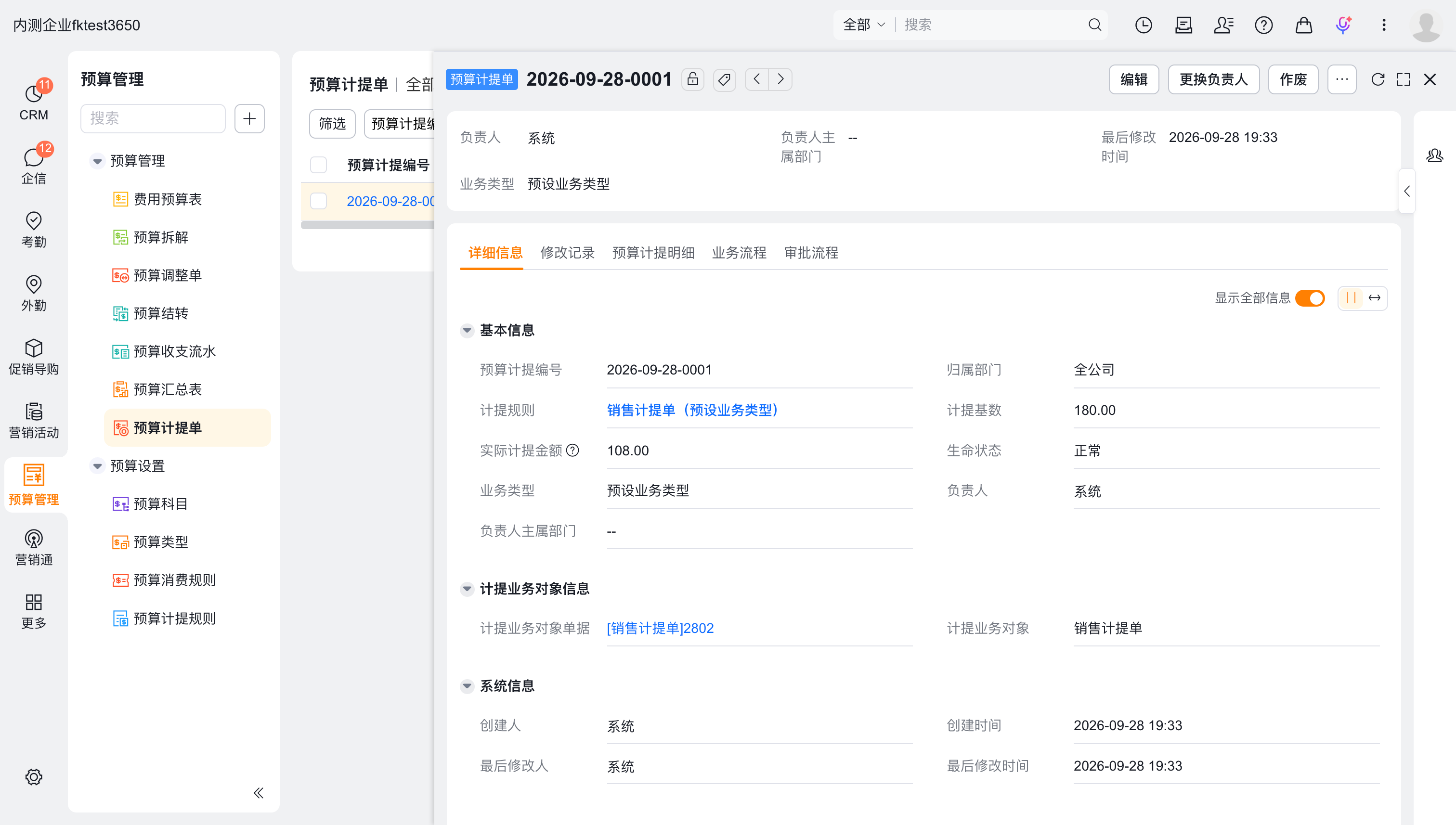Switch to the 审批流程 tab

(811, 253)
